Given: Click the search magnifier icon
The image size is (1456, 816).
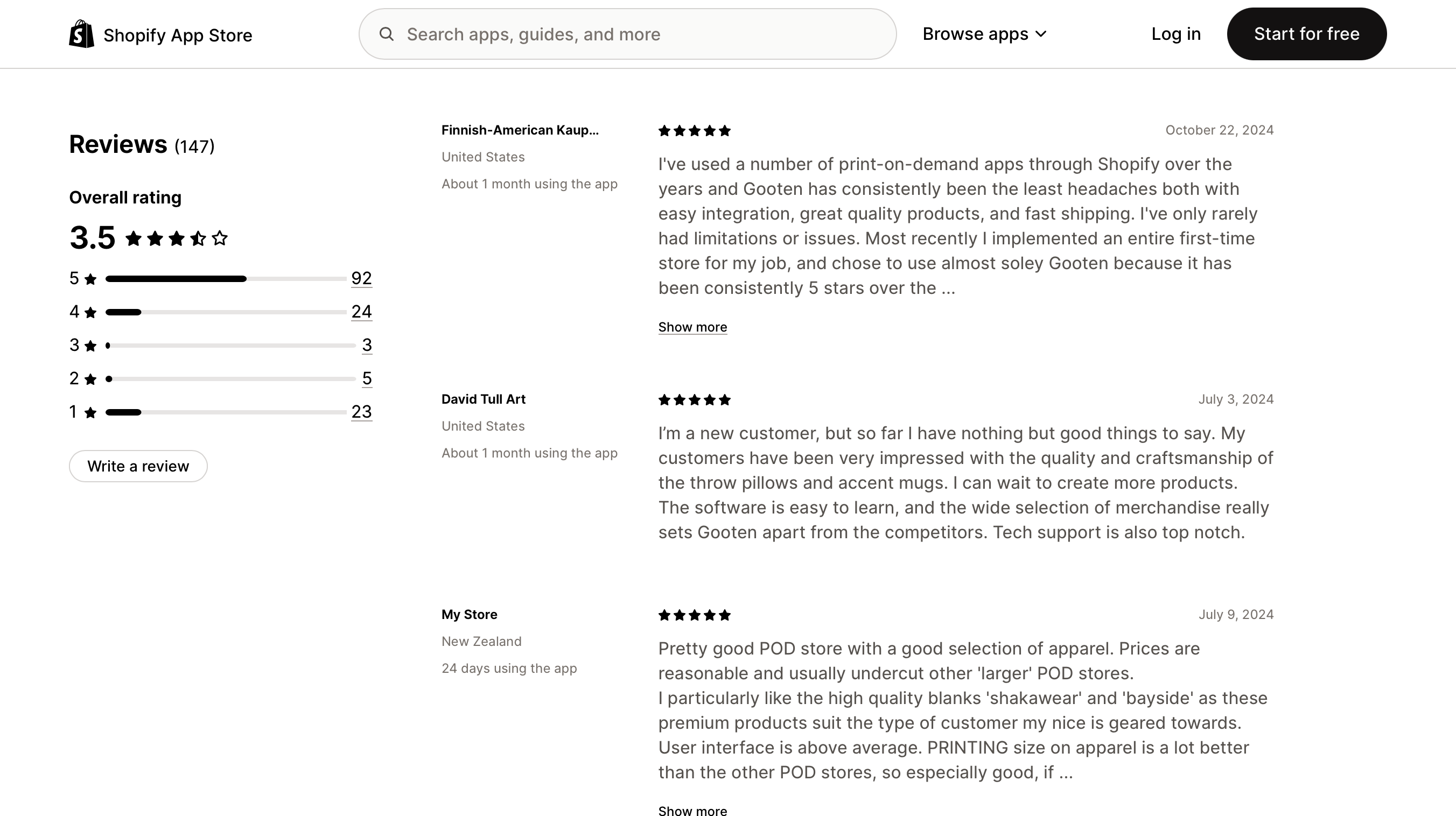Looking at the screenshot, I should [x=387, y=34].
